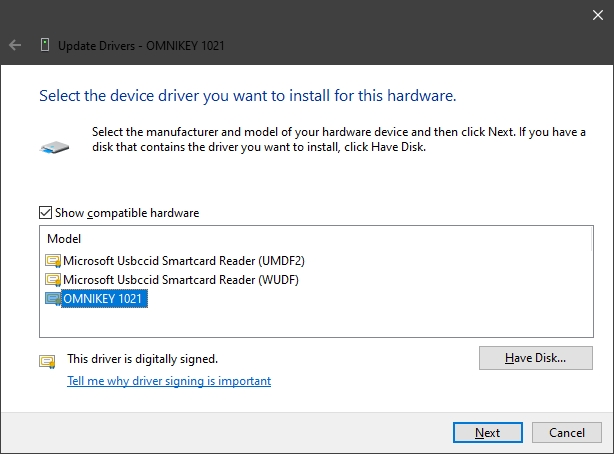Uncheck Show compatible hardware checkbox

point(45,213)
